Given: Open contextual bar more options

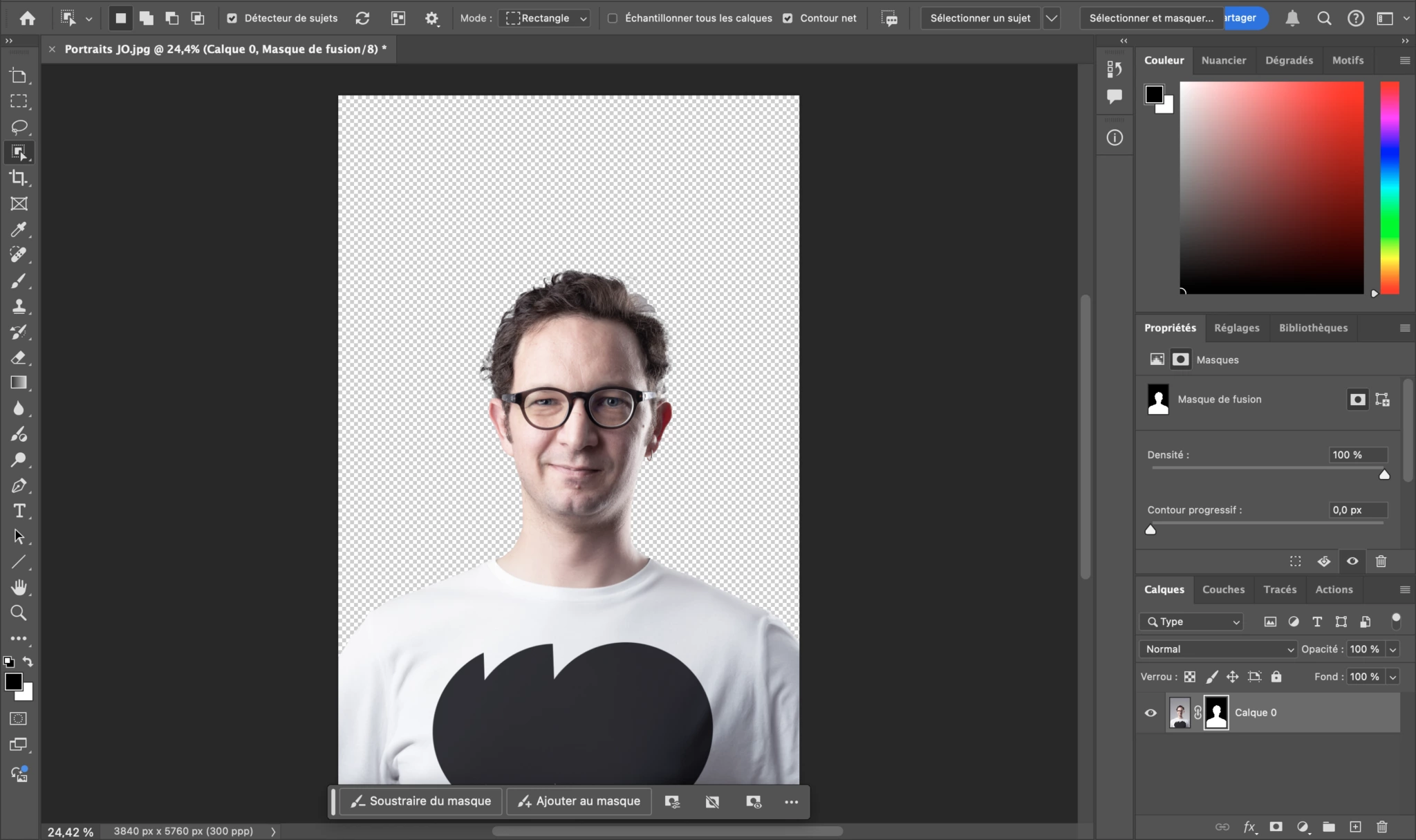Looking at the screenshot, I should click(x=791, y=802).
